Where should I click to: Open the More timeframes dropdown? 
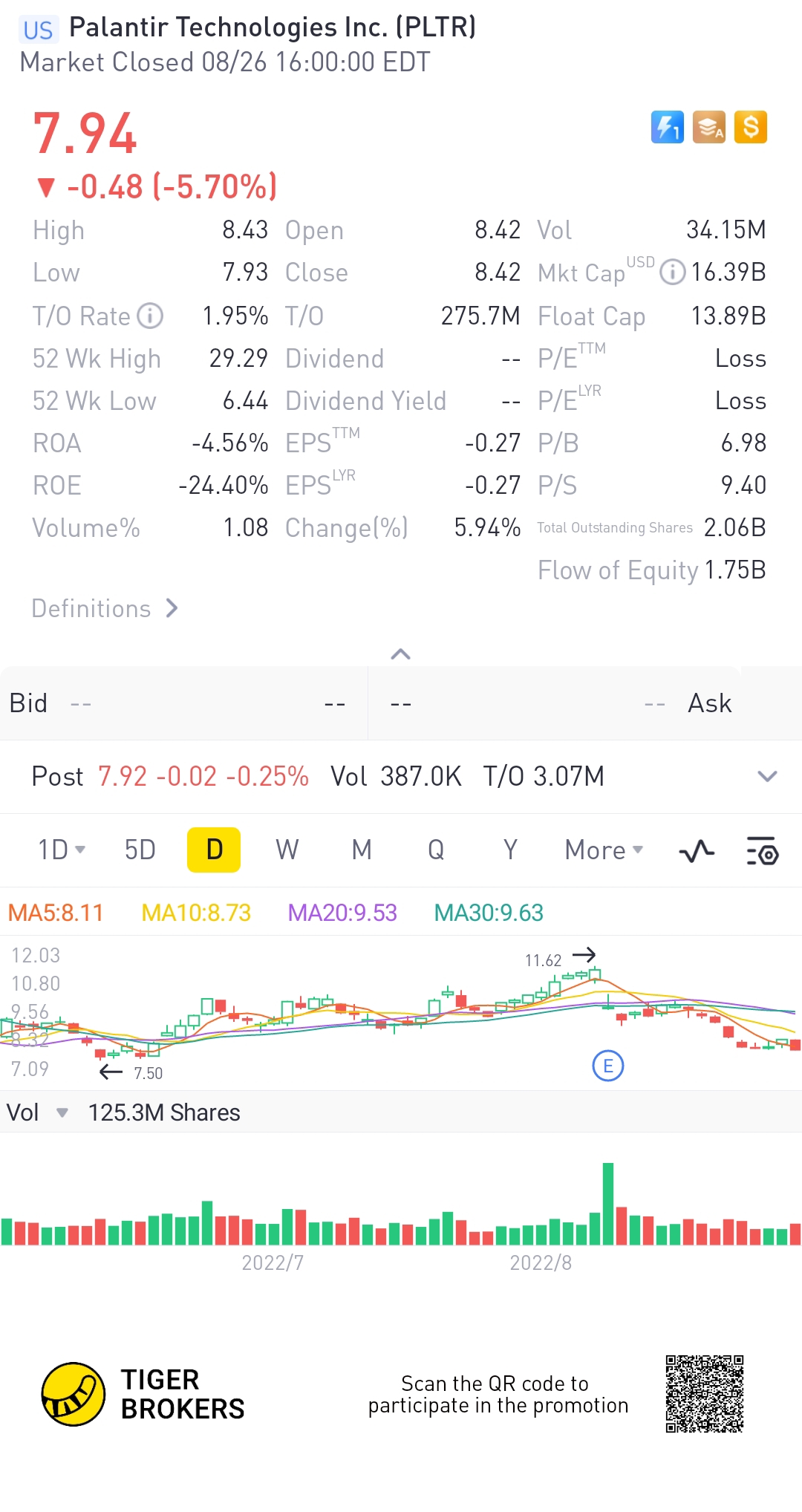pyautogui.click(x=604, y=850)
